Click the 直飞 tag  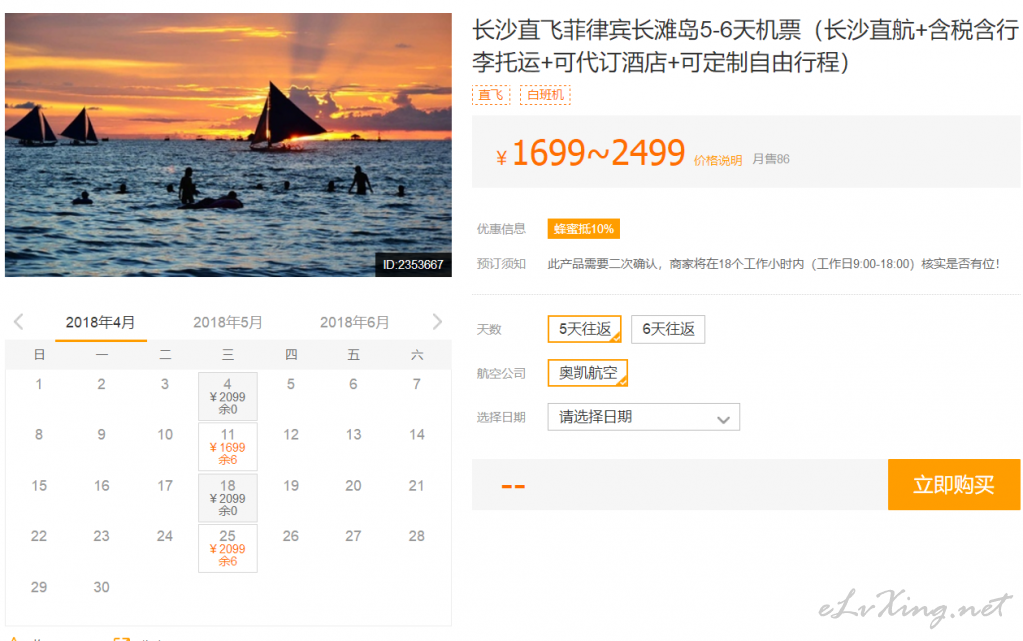491,95
